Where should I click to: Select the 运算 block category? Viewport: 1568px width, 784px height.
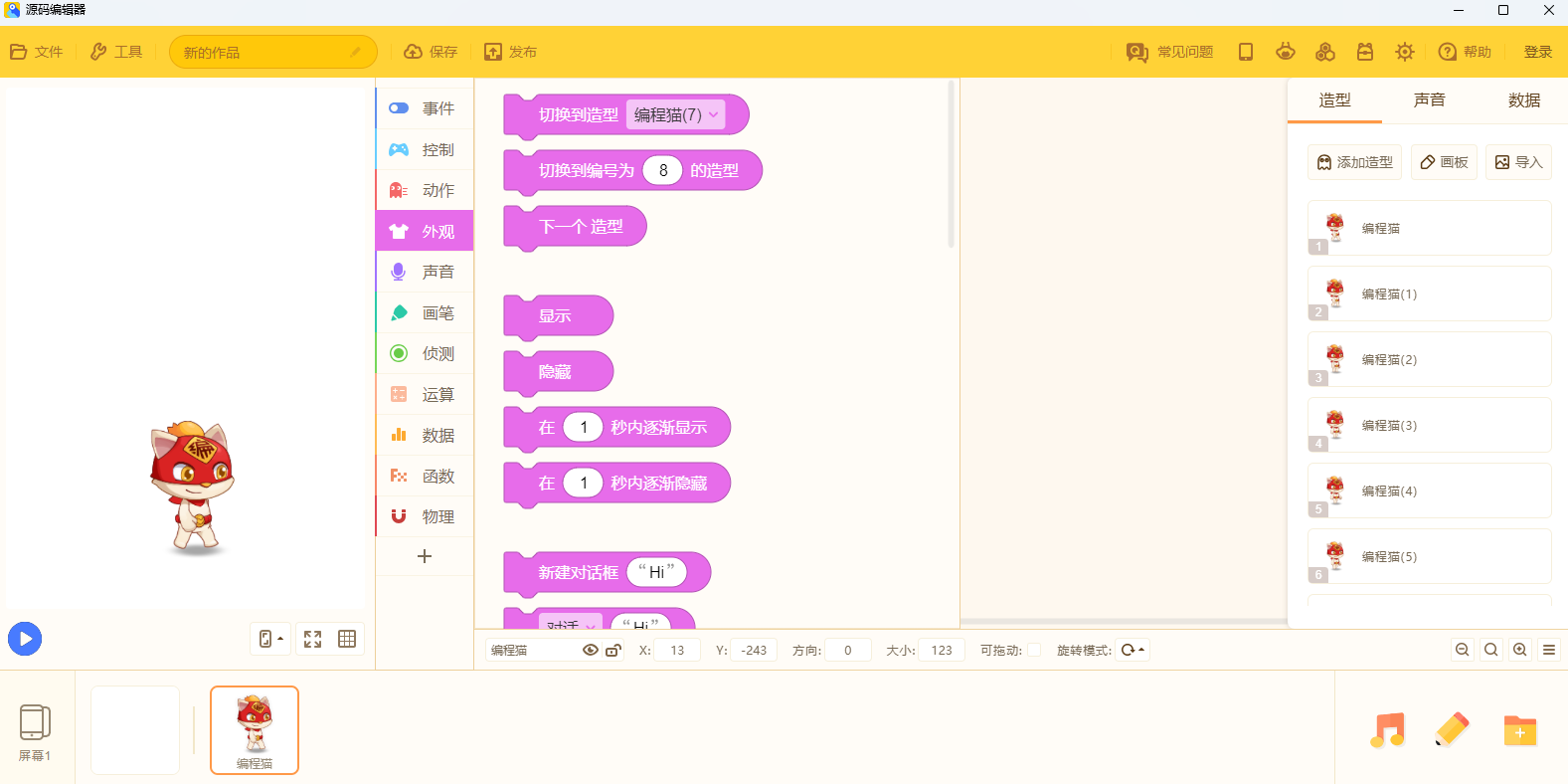tap(426, 394)
